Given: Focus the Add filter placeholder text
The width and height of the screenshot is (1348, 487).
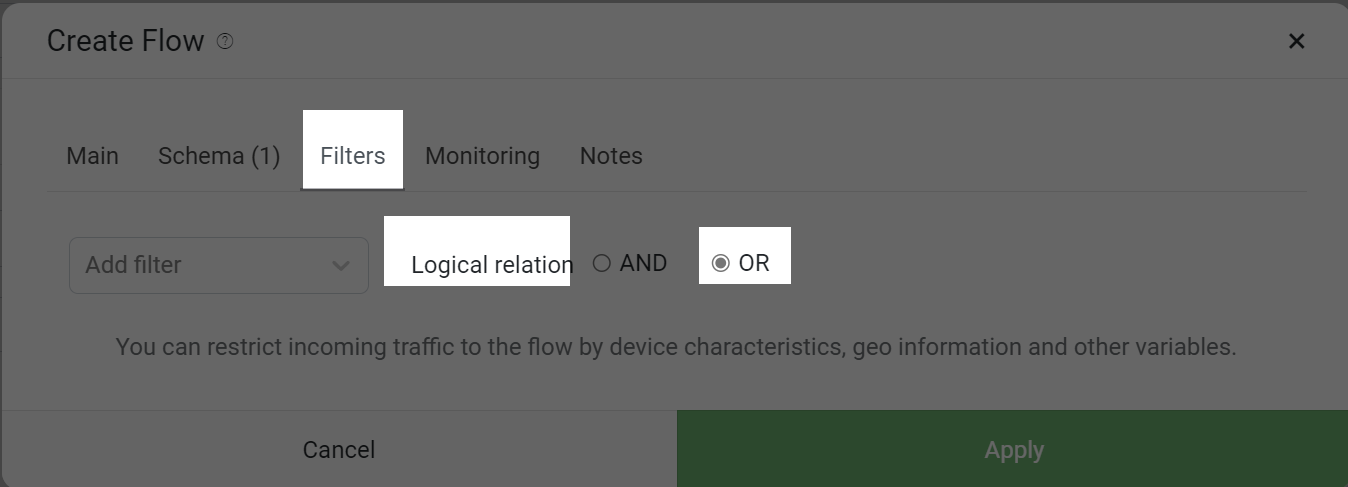Looking at the screenshot, I should coord(133,265).
